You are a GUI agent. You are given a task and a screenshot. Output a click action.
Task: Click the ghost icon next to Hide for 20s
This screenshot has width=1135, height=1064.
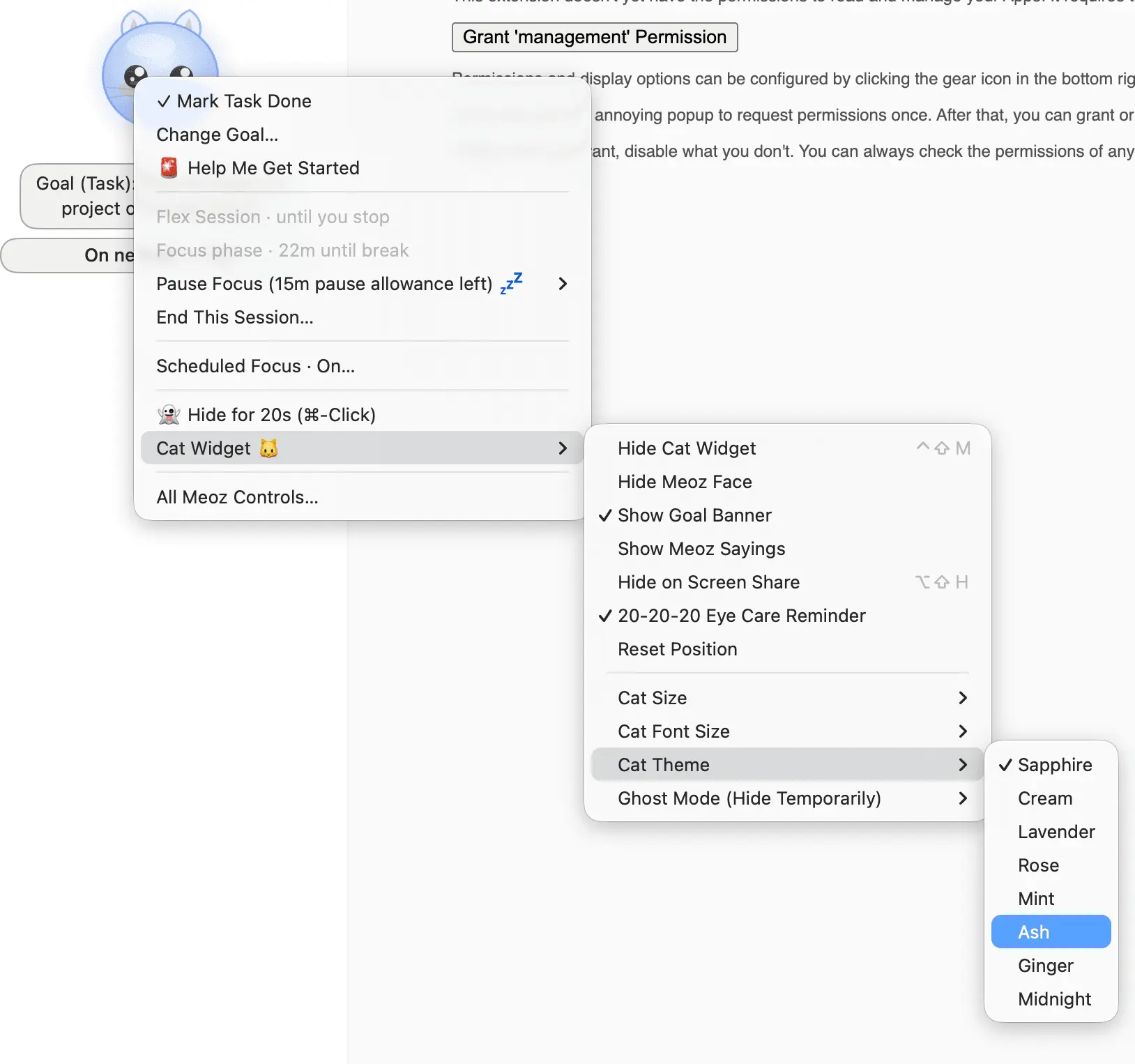pos(169,415)
